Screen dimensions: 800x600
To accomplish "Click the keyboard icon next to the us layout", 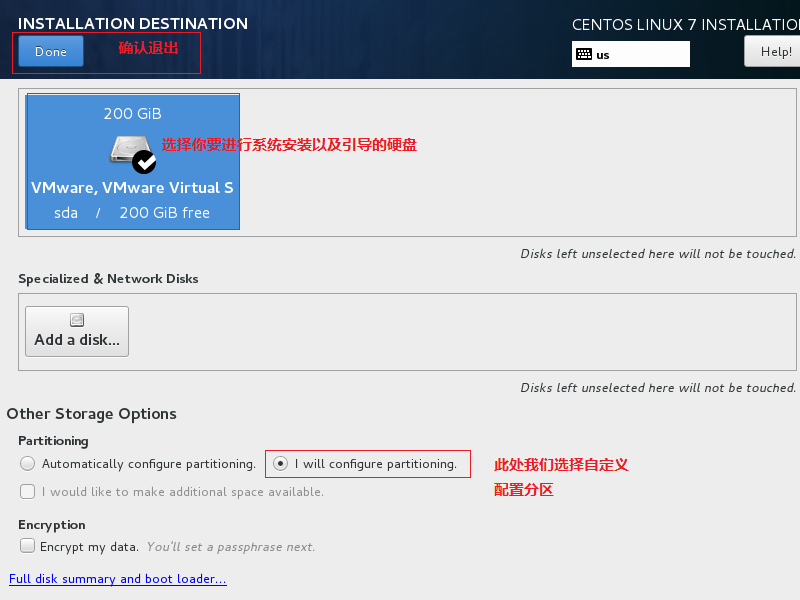I will point(585,54).
